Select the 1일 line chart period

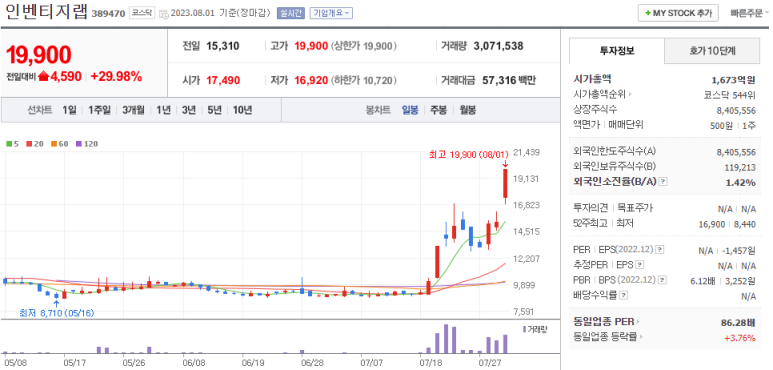tap(70, 110)
